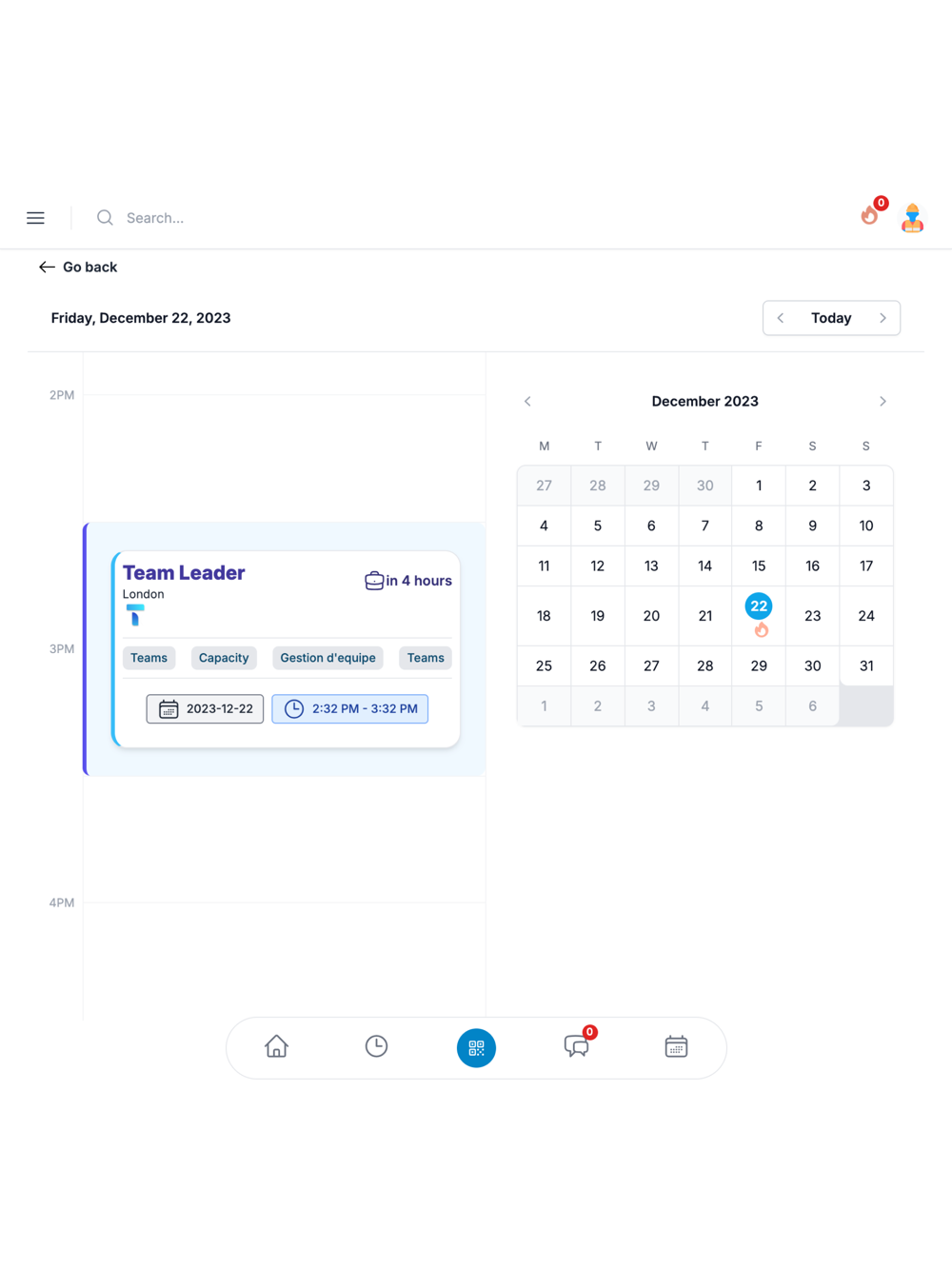Select December 29 in calendar
Screen dimensions: 952x1270
pyautogui.click(x=759, y=666)
